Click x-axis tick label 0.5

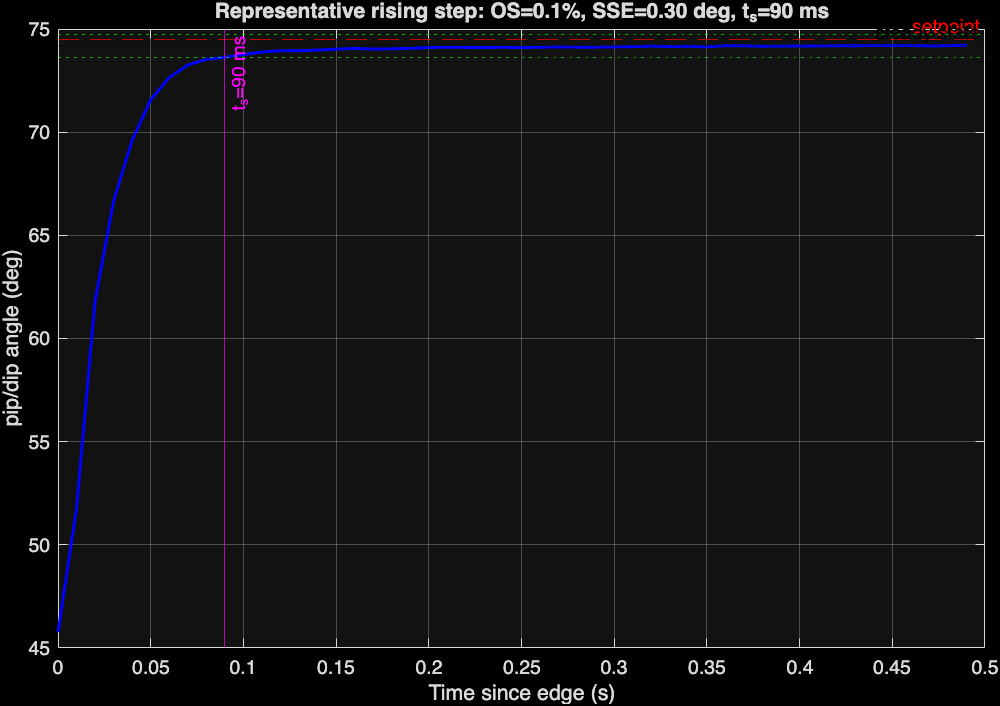tap(985, 668)
